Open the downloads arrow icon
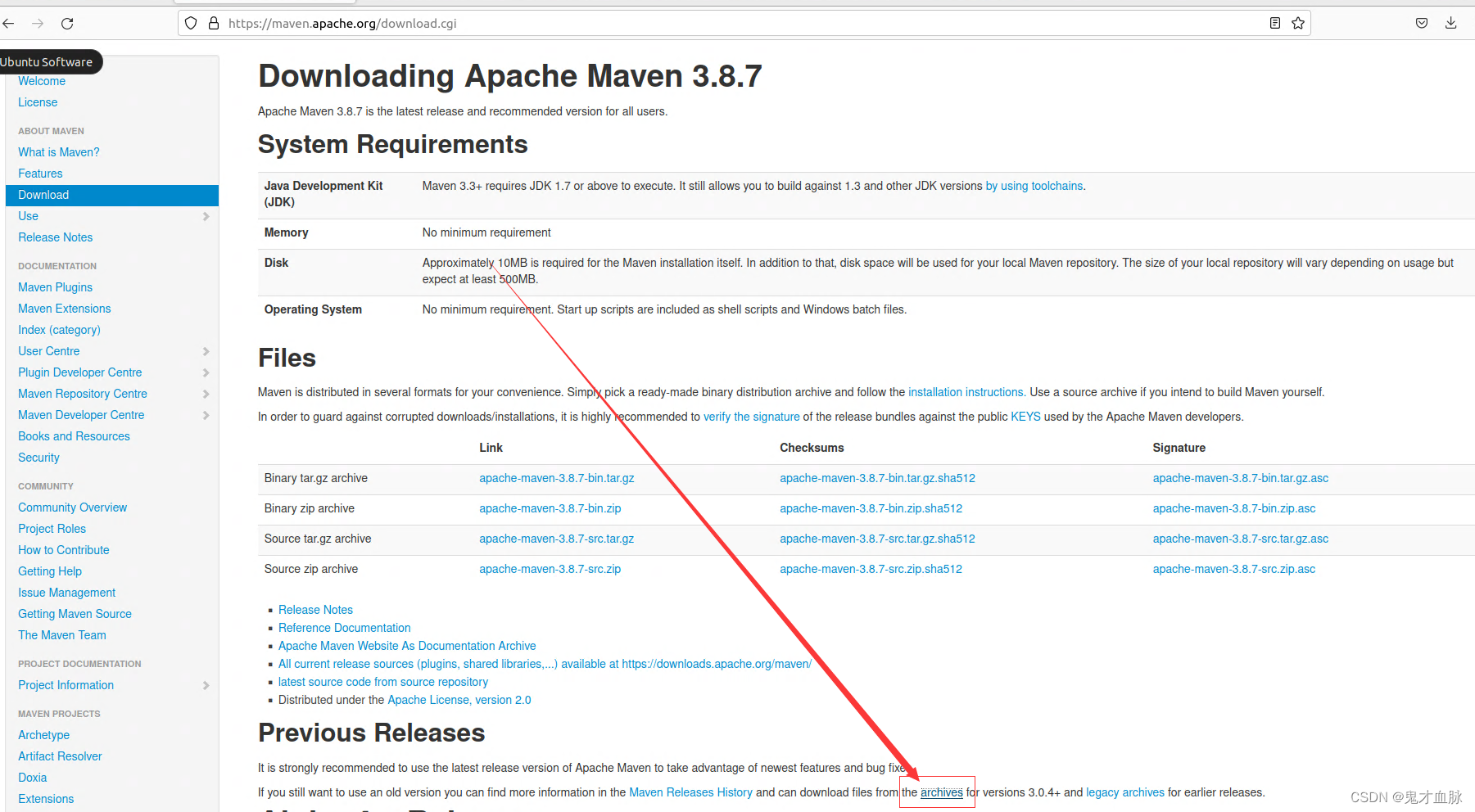1475x812 pixels. (1450, 23)
